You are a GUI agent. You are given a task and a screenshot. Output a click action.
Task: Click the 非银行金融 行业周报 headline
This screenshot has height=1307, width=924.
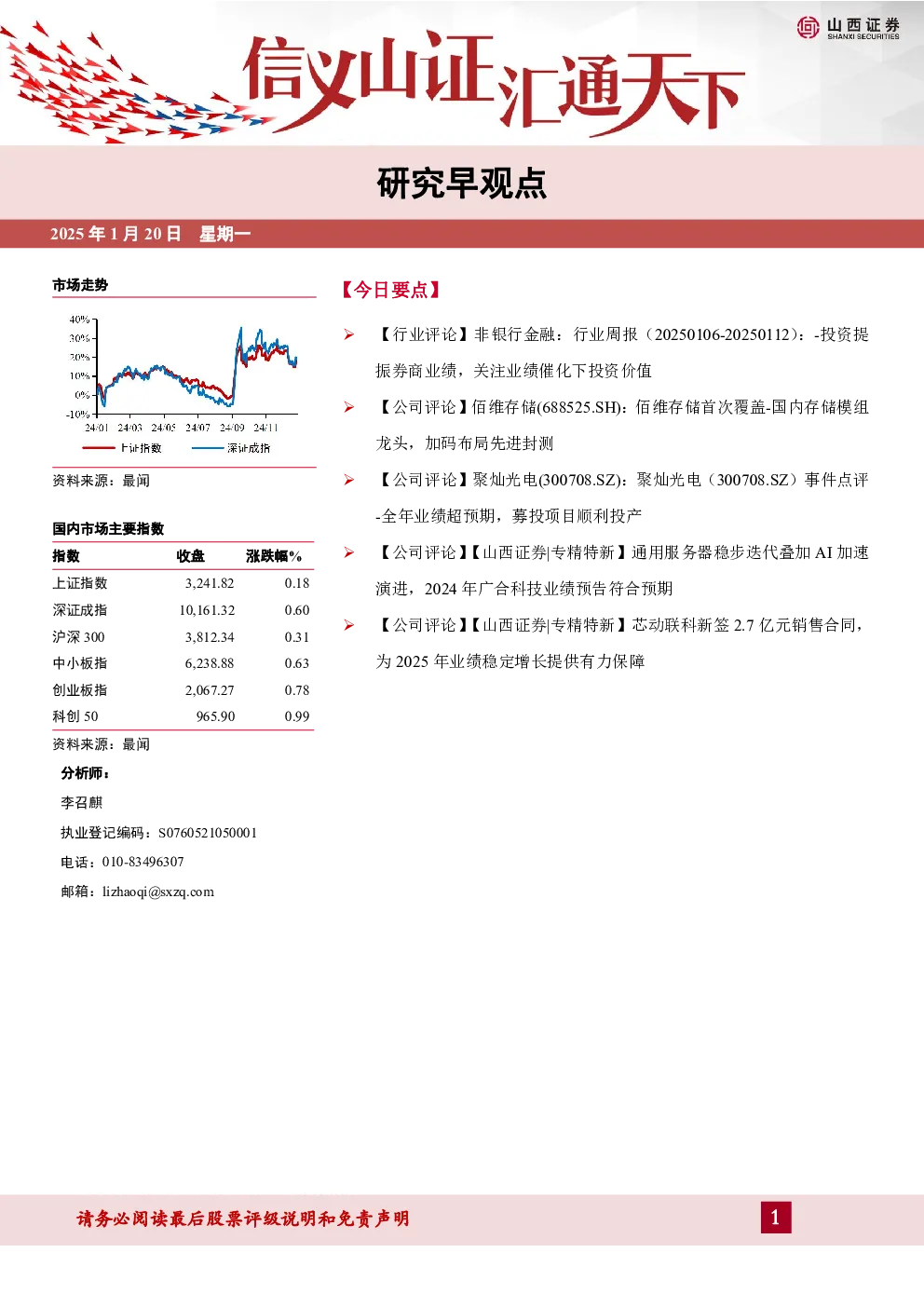pos(622,352)
